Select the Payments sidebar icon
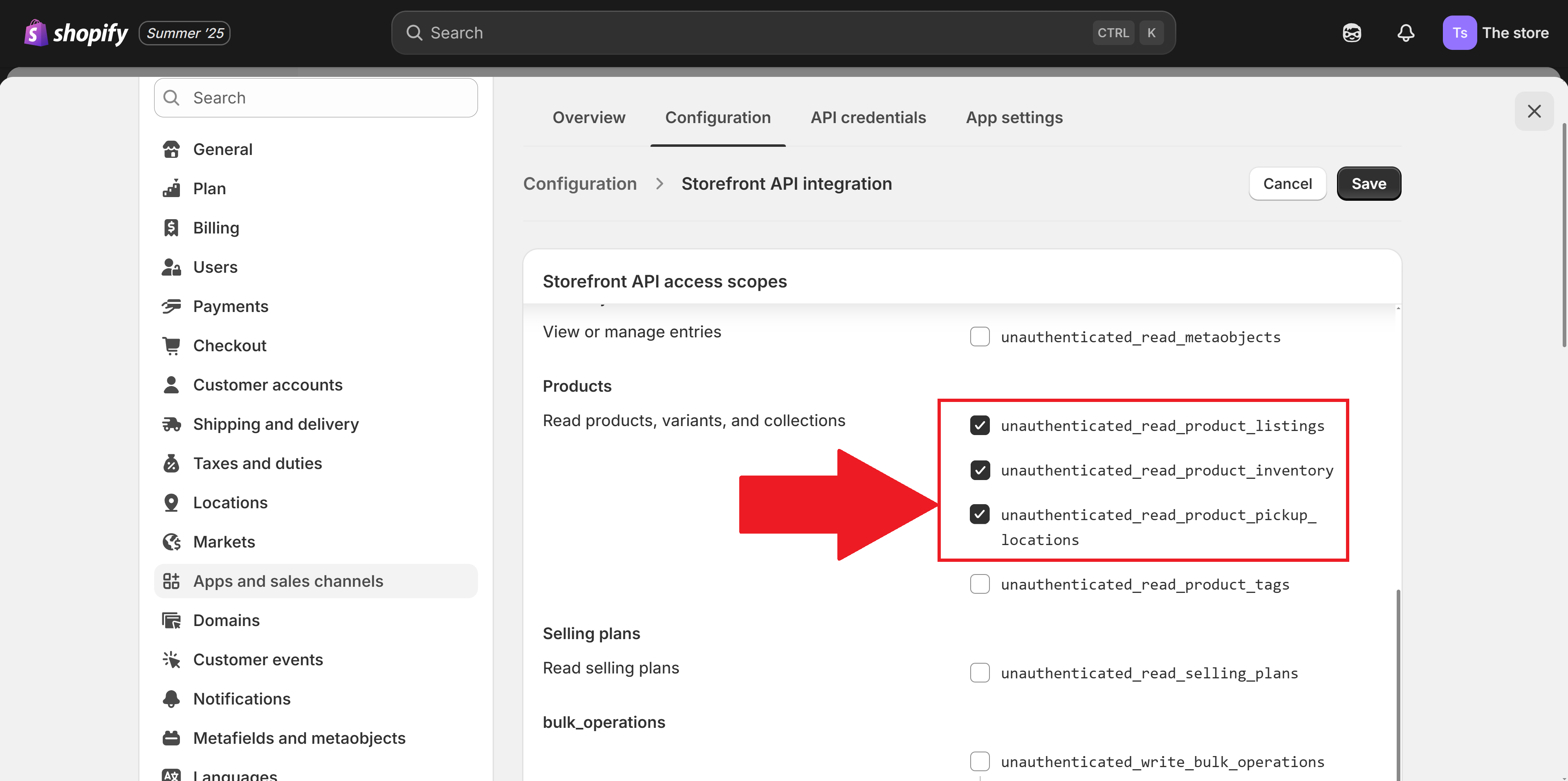 (171, 306)
